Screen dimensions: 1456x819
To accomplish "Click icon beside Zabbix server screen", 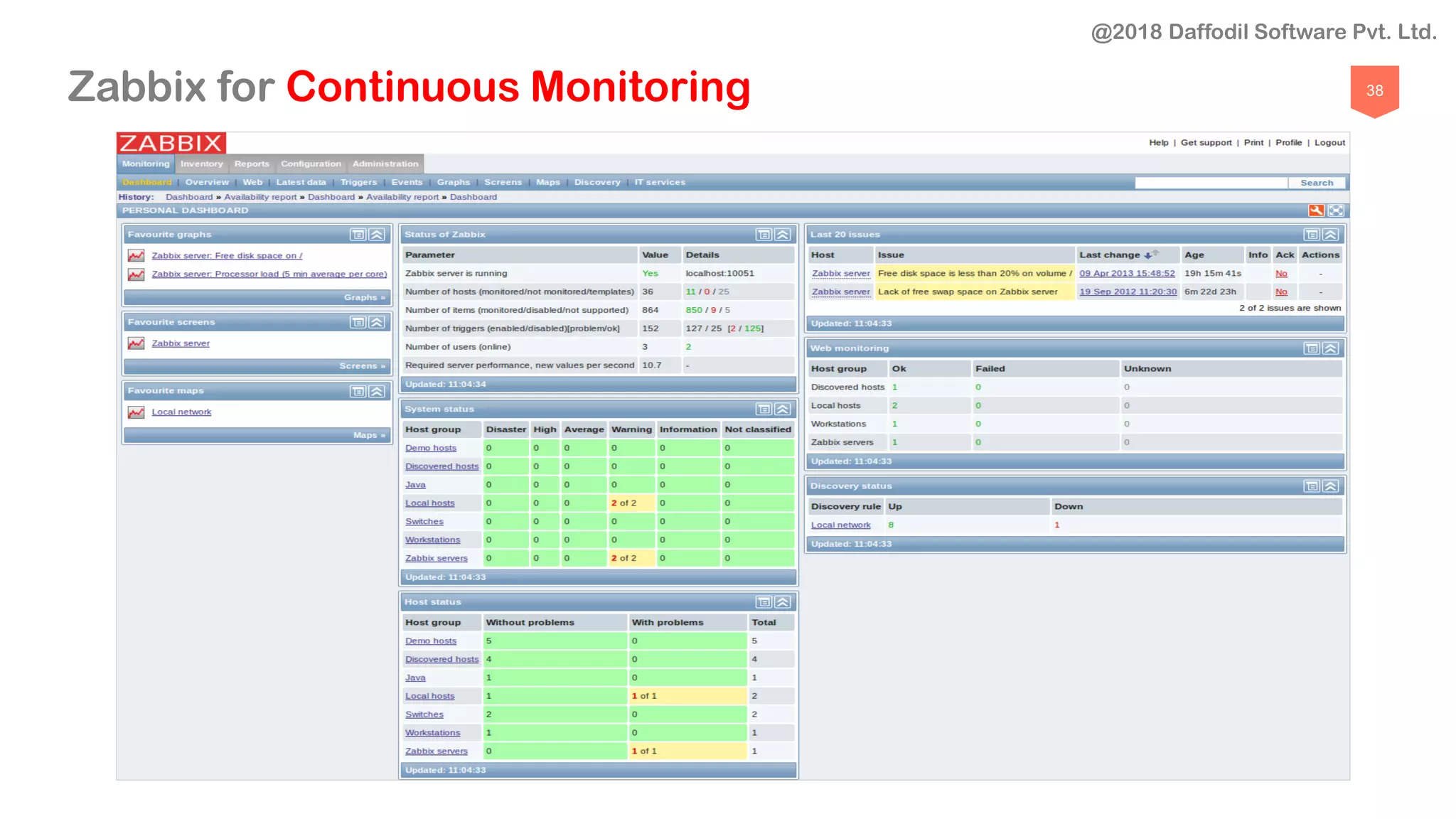I will (136, 343).
